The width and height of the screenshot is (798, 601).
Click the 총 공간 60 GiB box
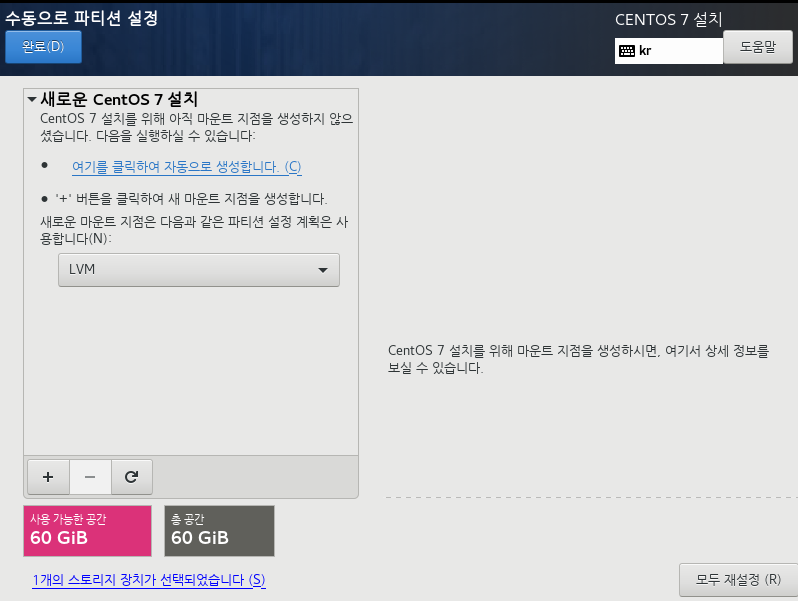[219, 531]
